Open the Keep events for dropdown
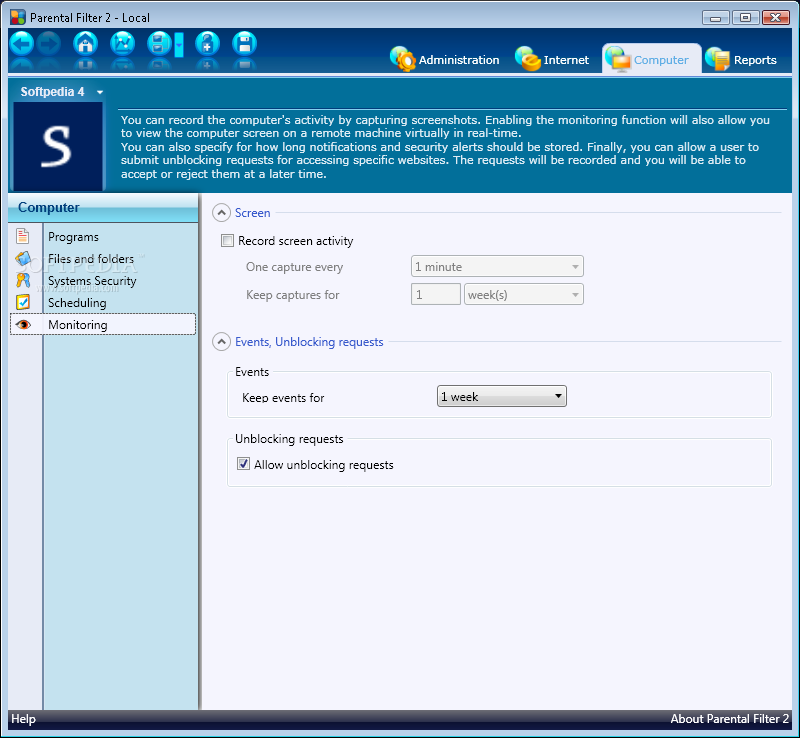 tap(502, 396)
